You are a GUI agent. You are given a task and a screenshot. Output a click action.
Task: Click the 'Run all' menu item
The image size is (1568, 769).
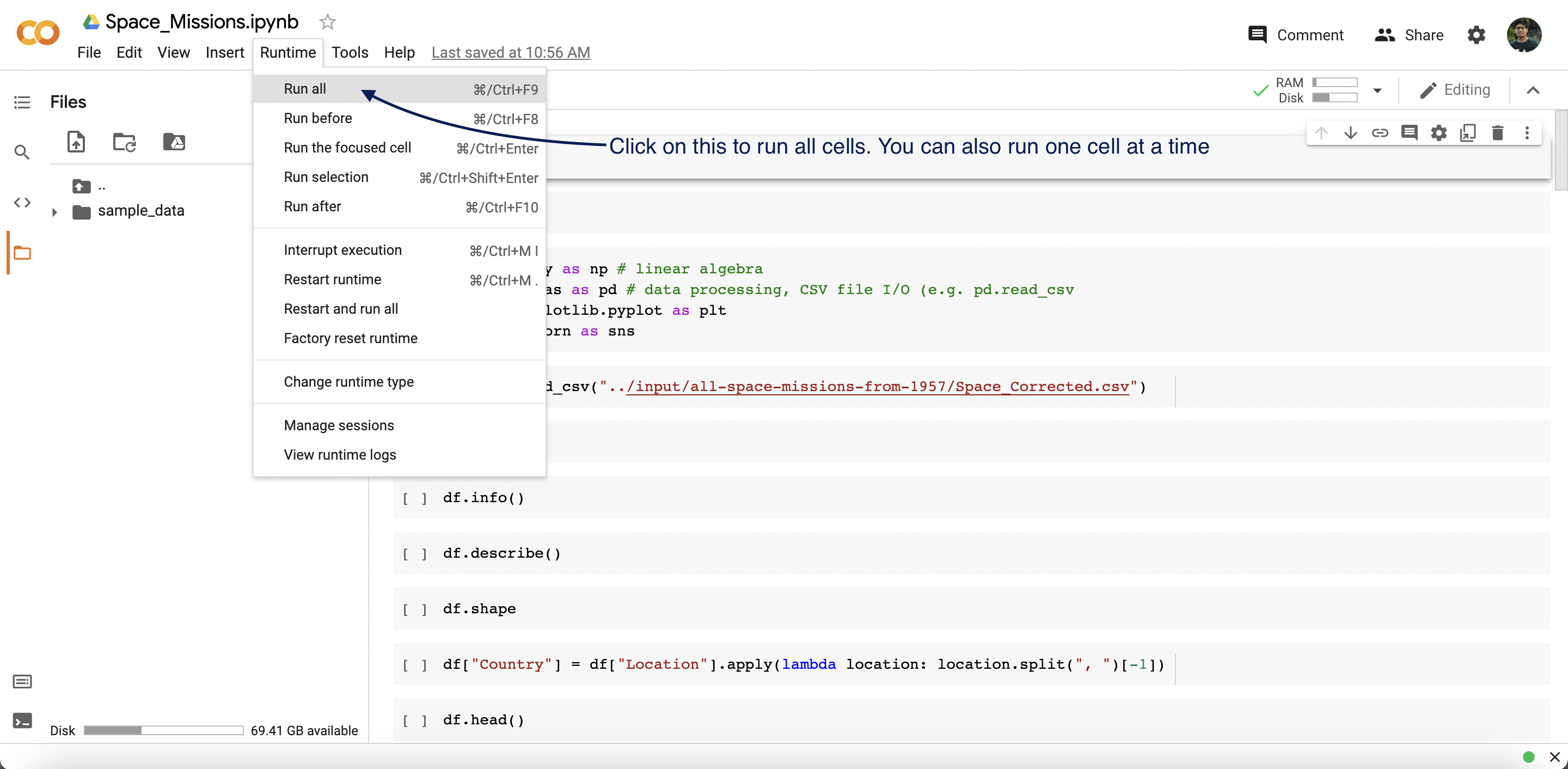[305, 88]
